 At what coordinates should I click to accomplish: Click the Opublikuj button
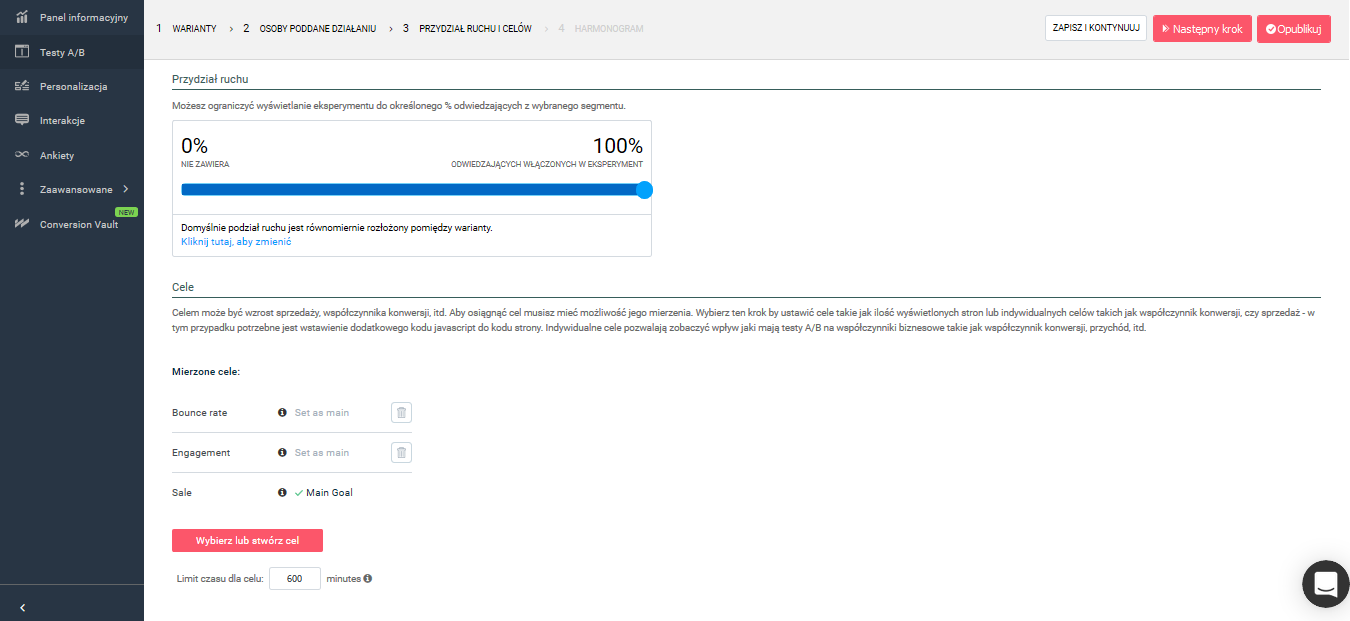point(1293,29)
